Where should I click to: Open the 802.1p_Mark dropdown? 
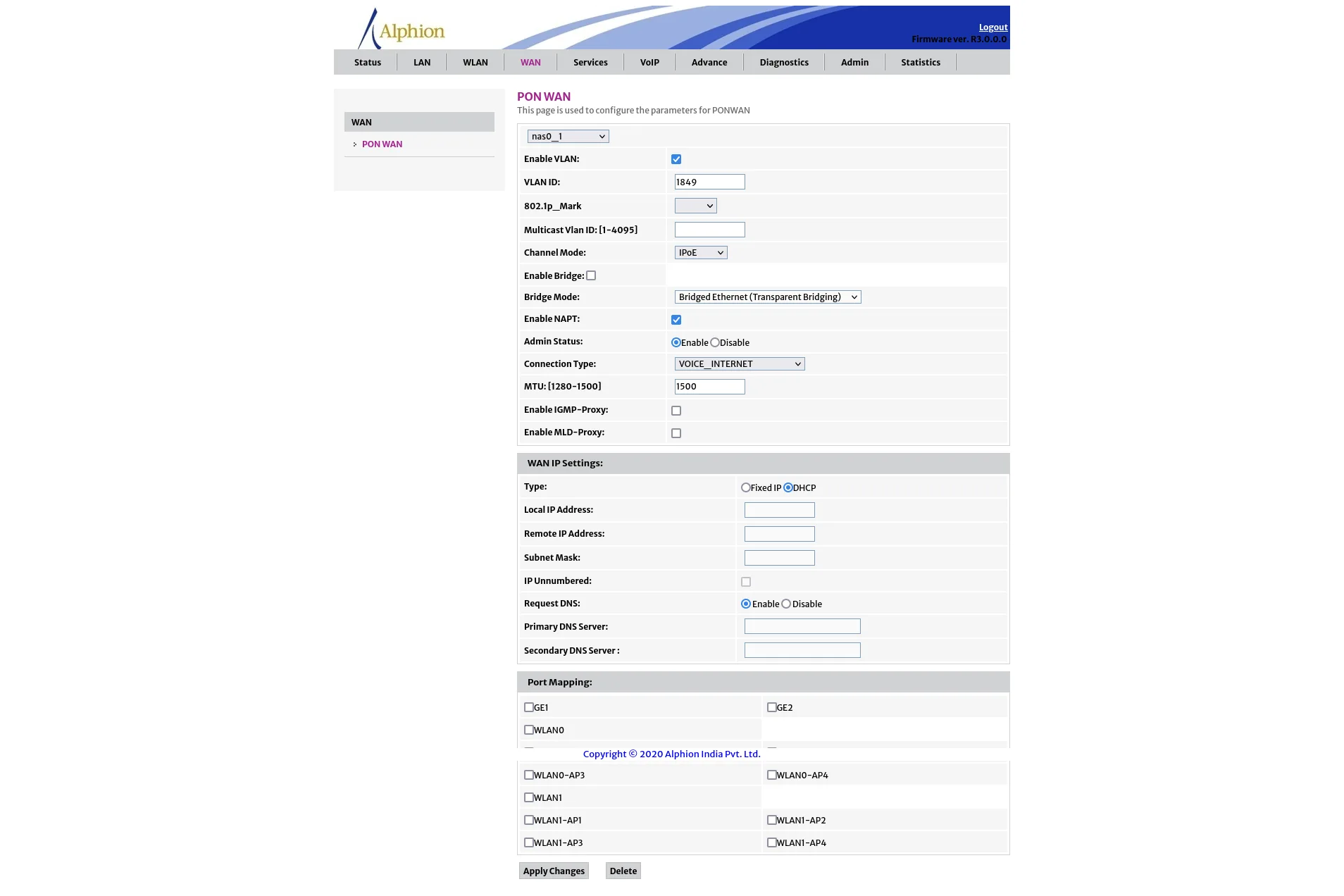(695, 206)
